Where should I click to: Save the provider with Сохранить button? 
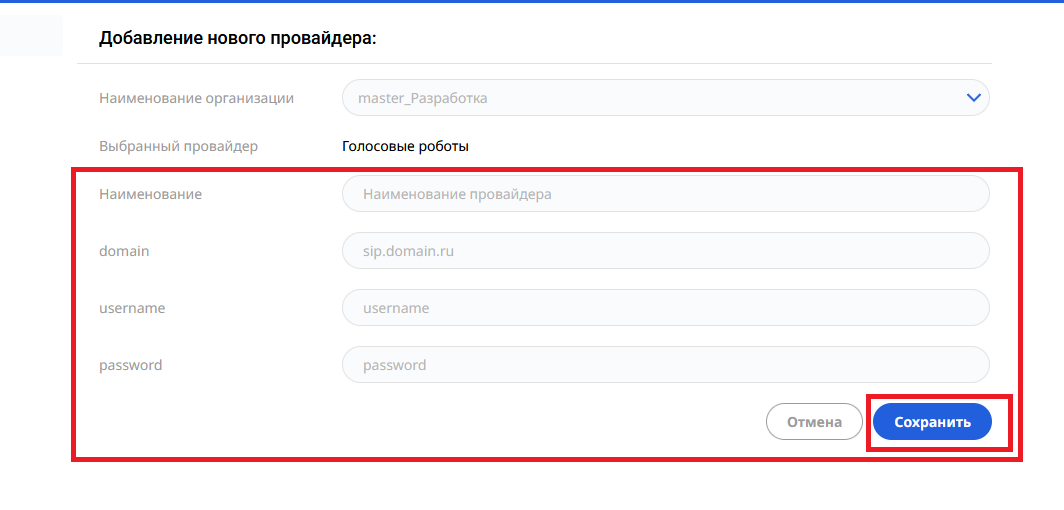(932, 422)
